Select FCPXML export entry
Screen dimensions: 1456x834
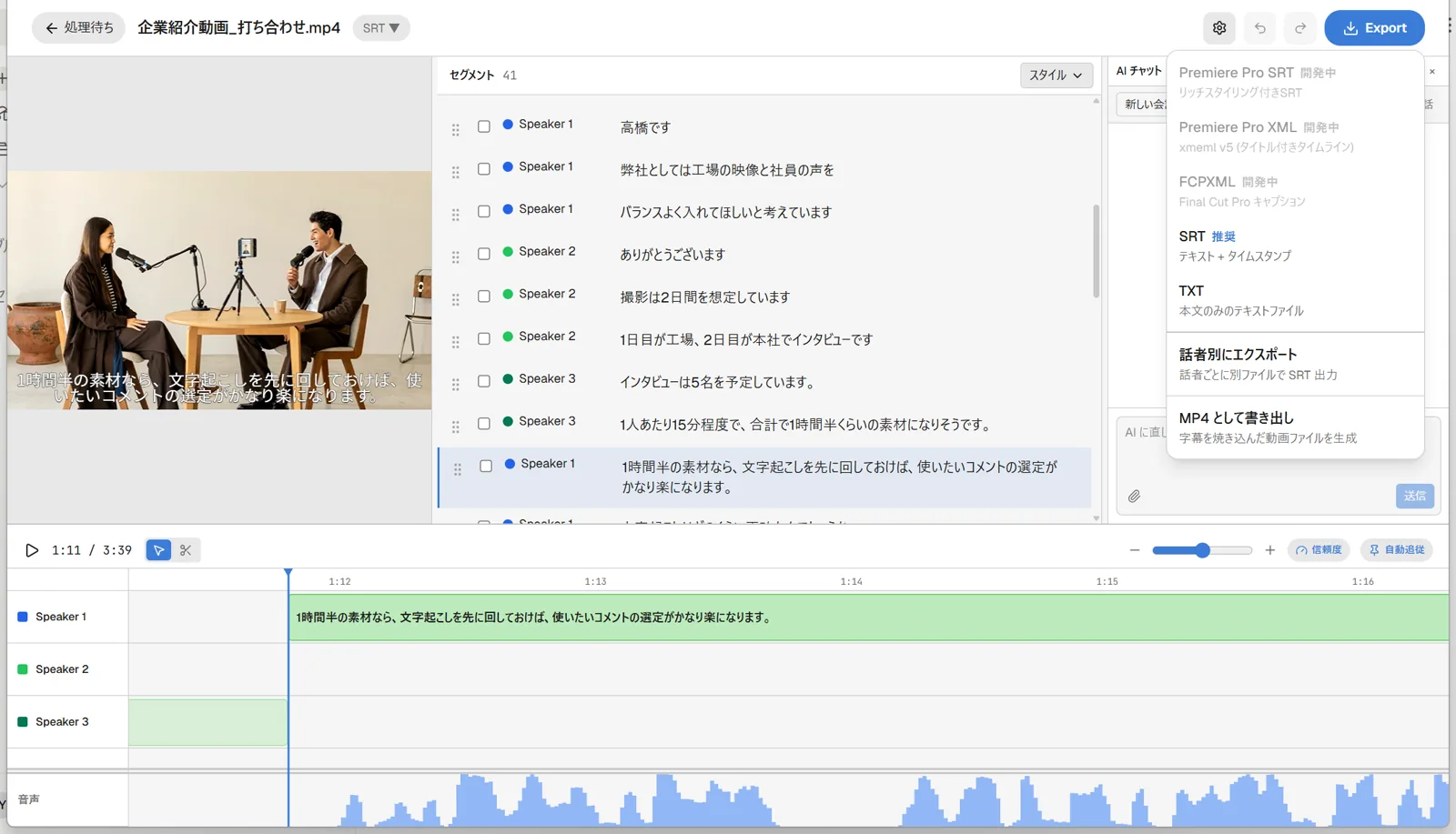click(1295, 191)
